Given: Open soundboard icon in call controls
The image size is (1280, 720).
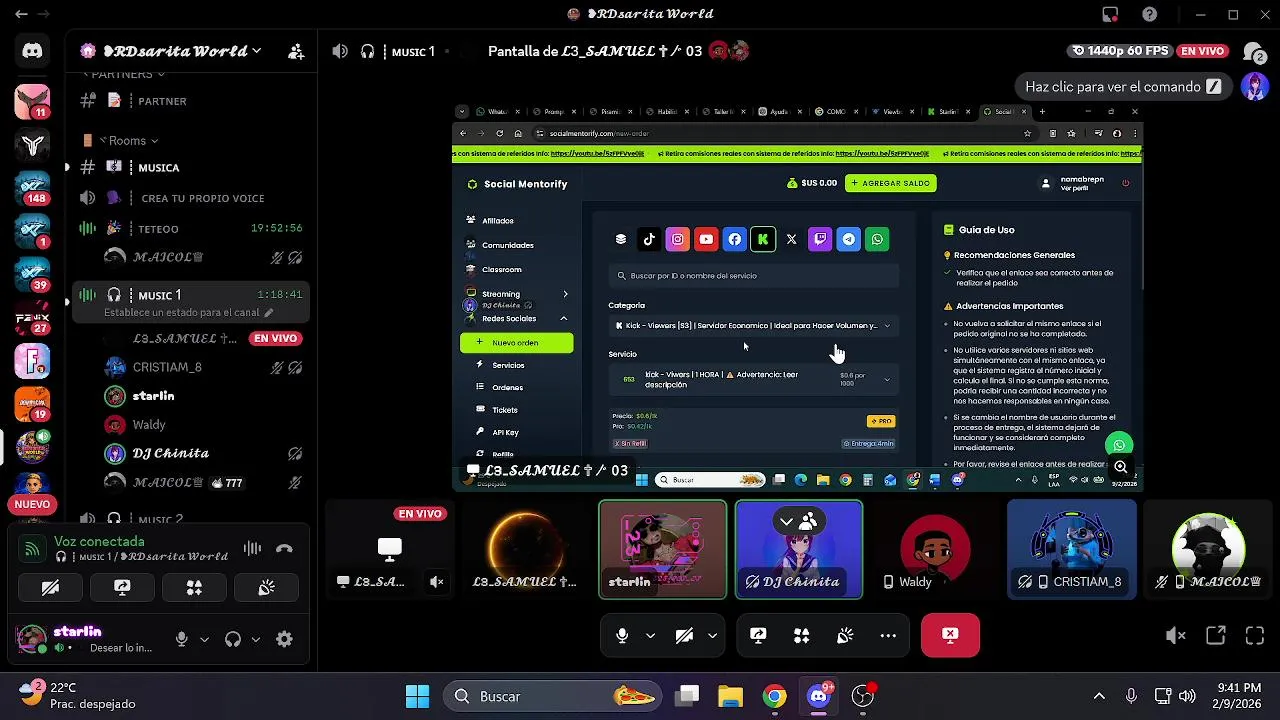Looking at the screenshot, I should (845, 635).
